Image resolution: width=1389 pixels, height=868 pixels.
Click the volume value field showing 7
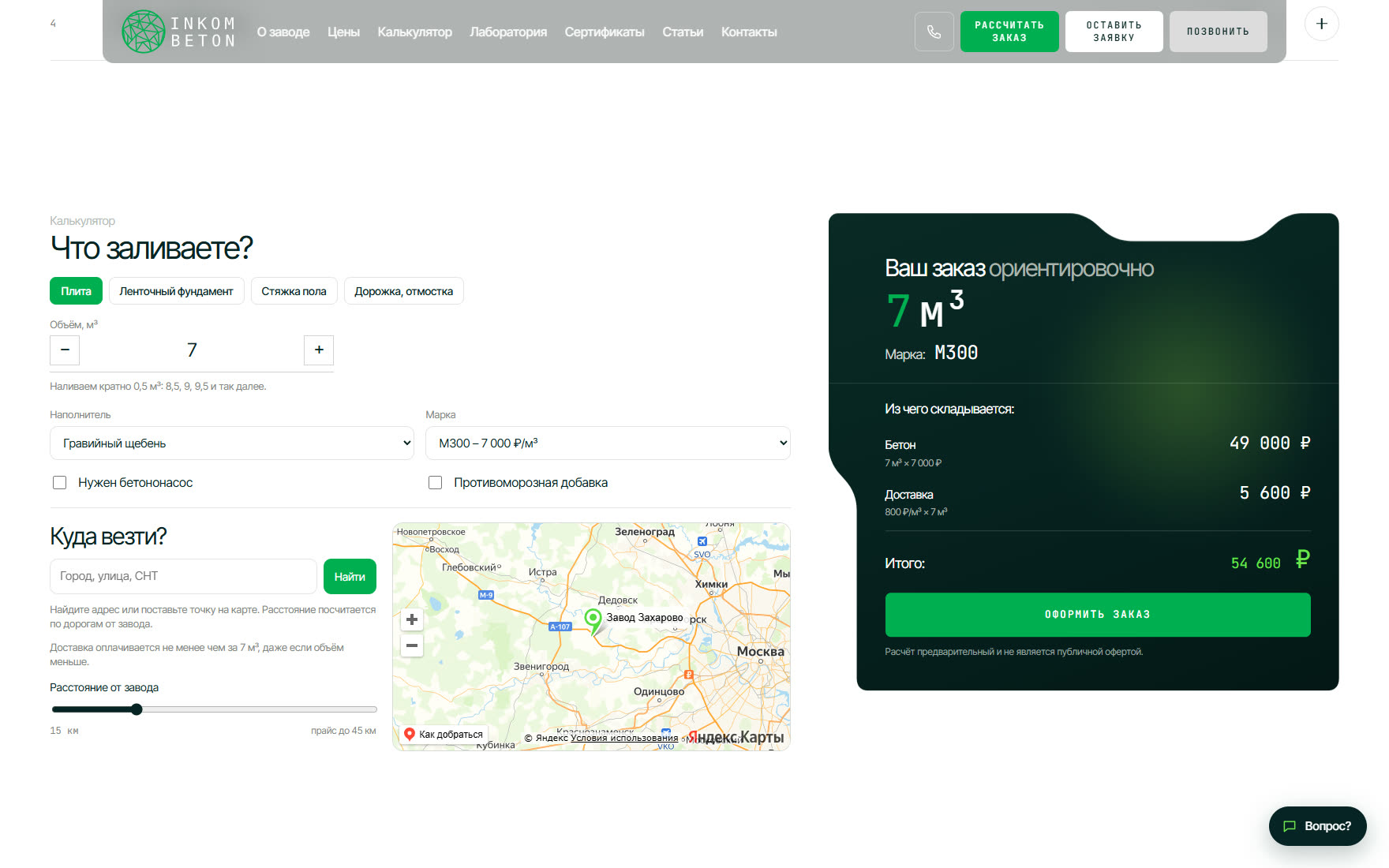click(x=192, y=350)
